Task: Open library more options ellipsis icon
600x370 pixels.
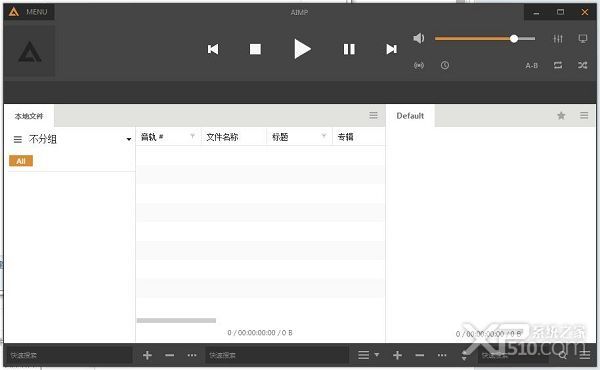Action: pos(192,355)
